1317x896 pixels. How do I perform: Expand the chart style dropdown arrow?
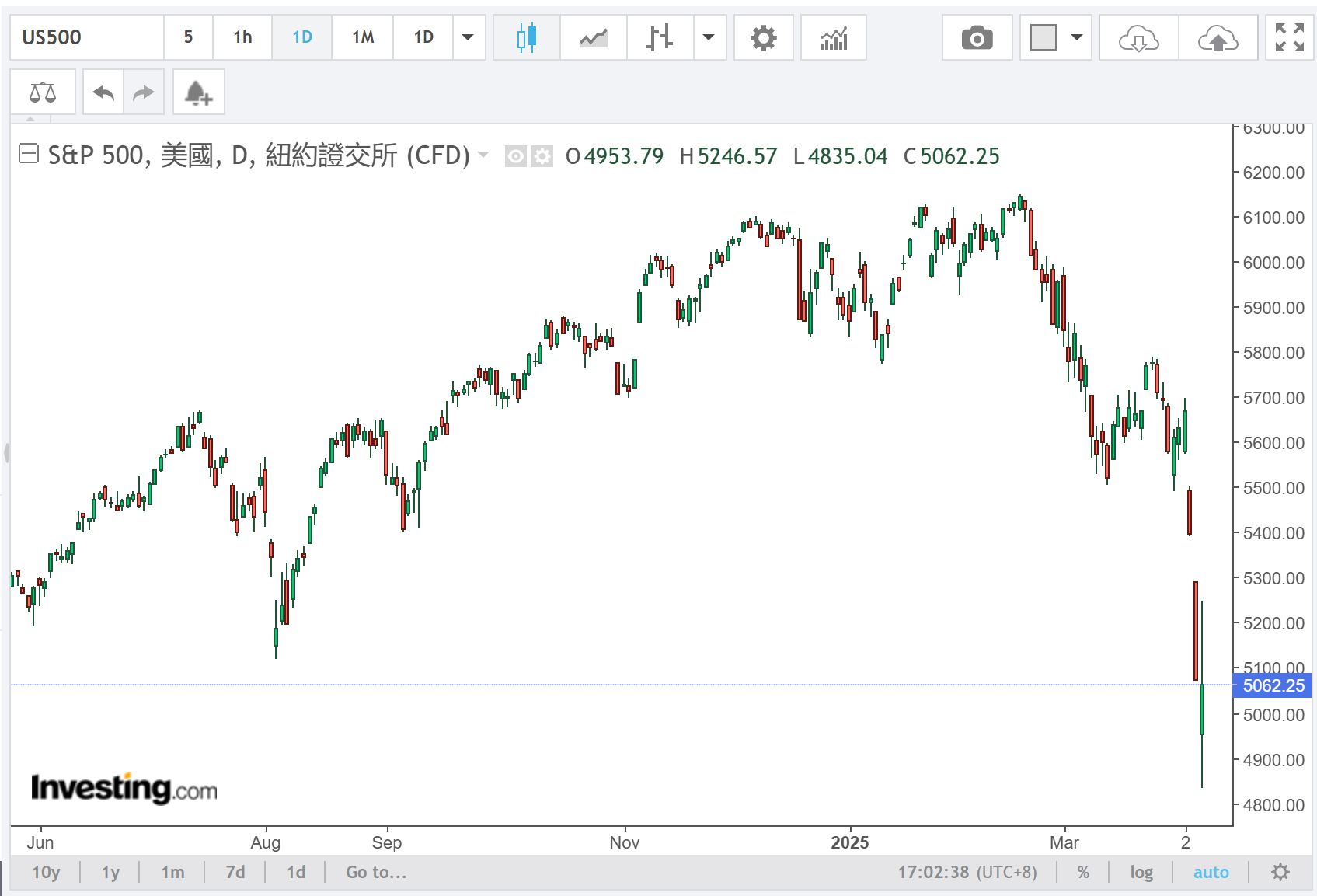click(x=709, y=37)
